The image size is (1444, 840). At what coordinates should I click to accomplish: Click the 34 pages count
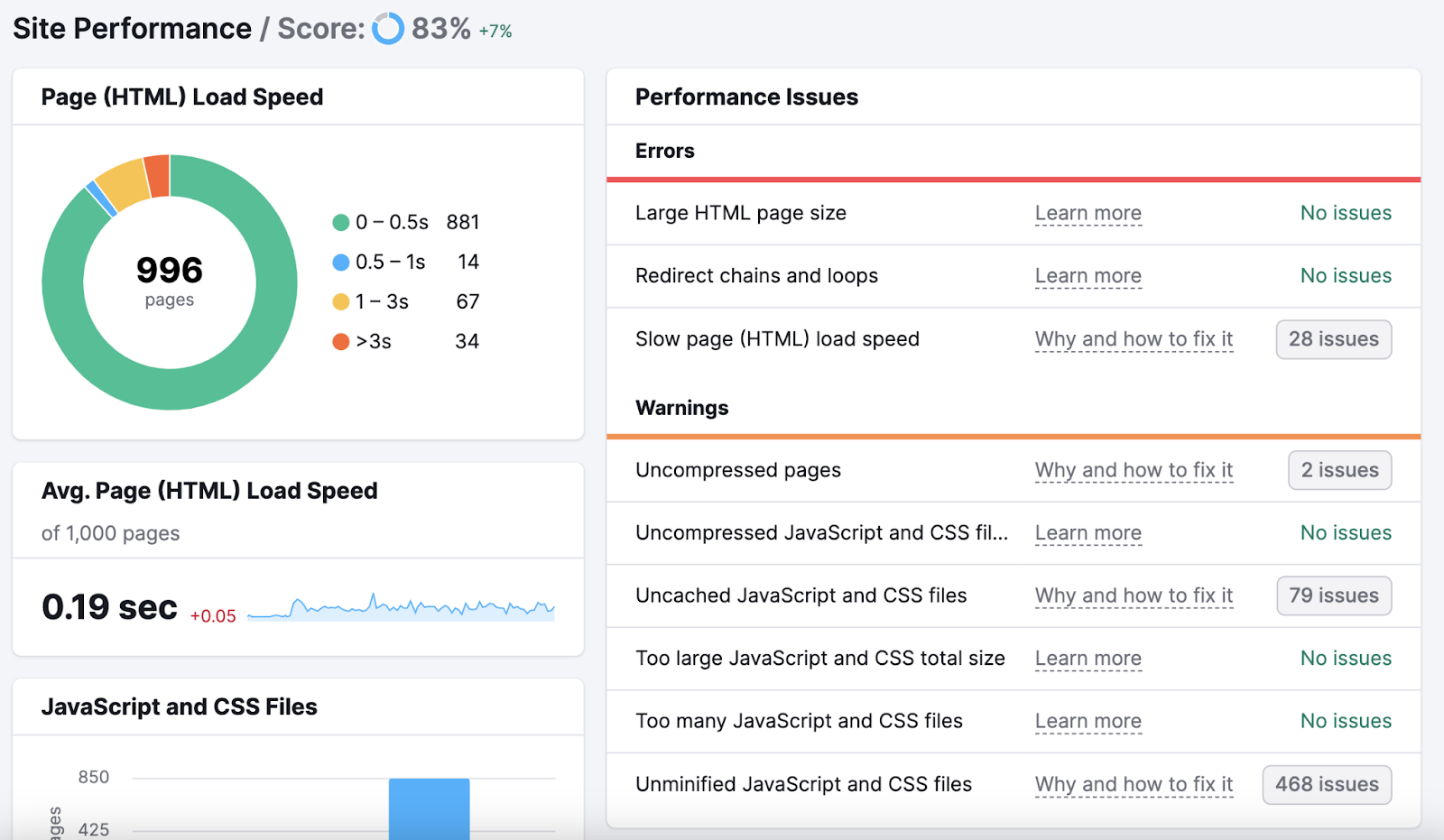(467, 342)
